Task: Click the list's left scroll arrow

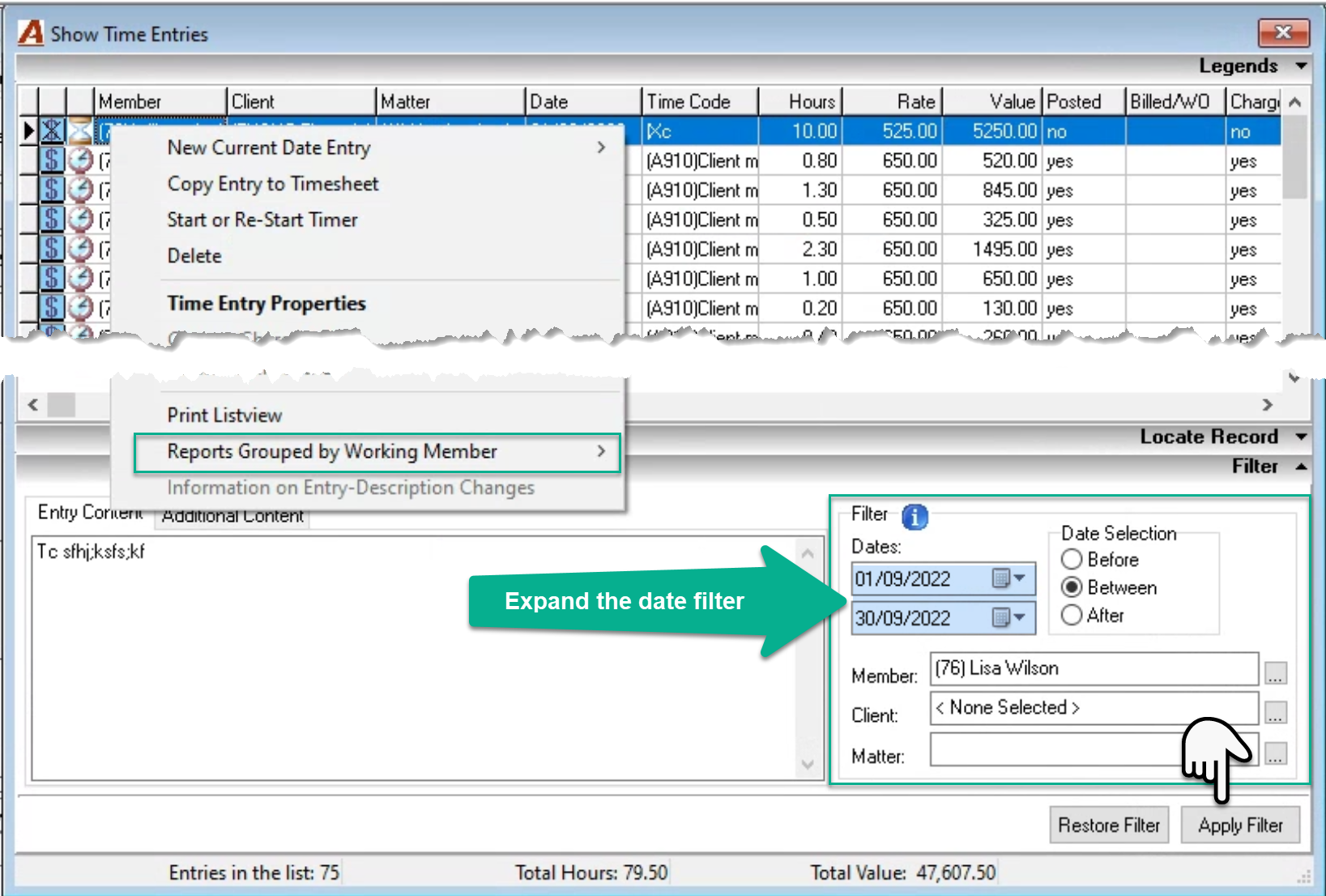Action: pos(33,404)
